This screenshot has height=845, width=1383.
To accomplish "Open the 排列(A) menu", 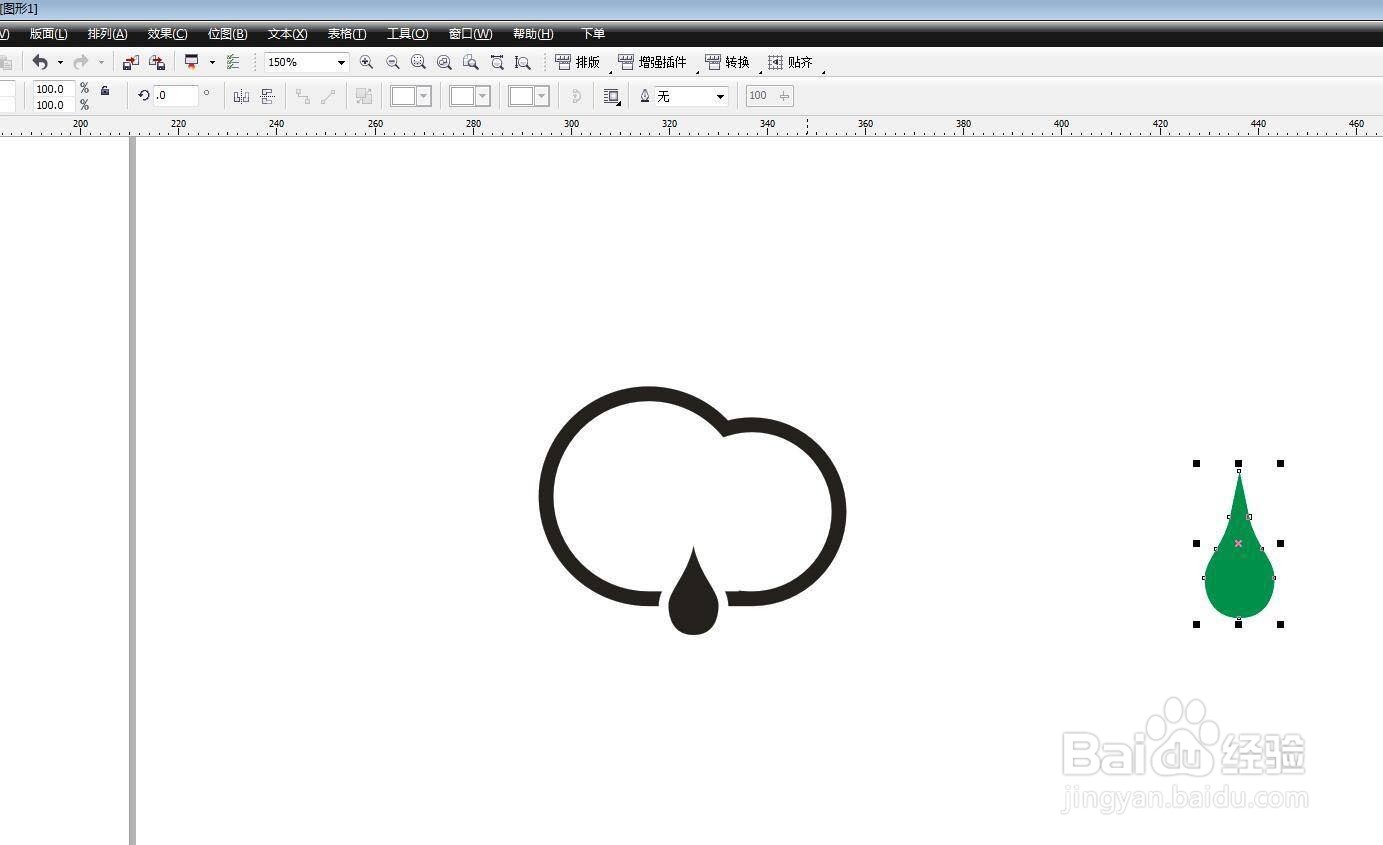I will coord(108,34).
